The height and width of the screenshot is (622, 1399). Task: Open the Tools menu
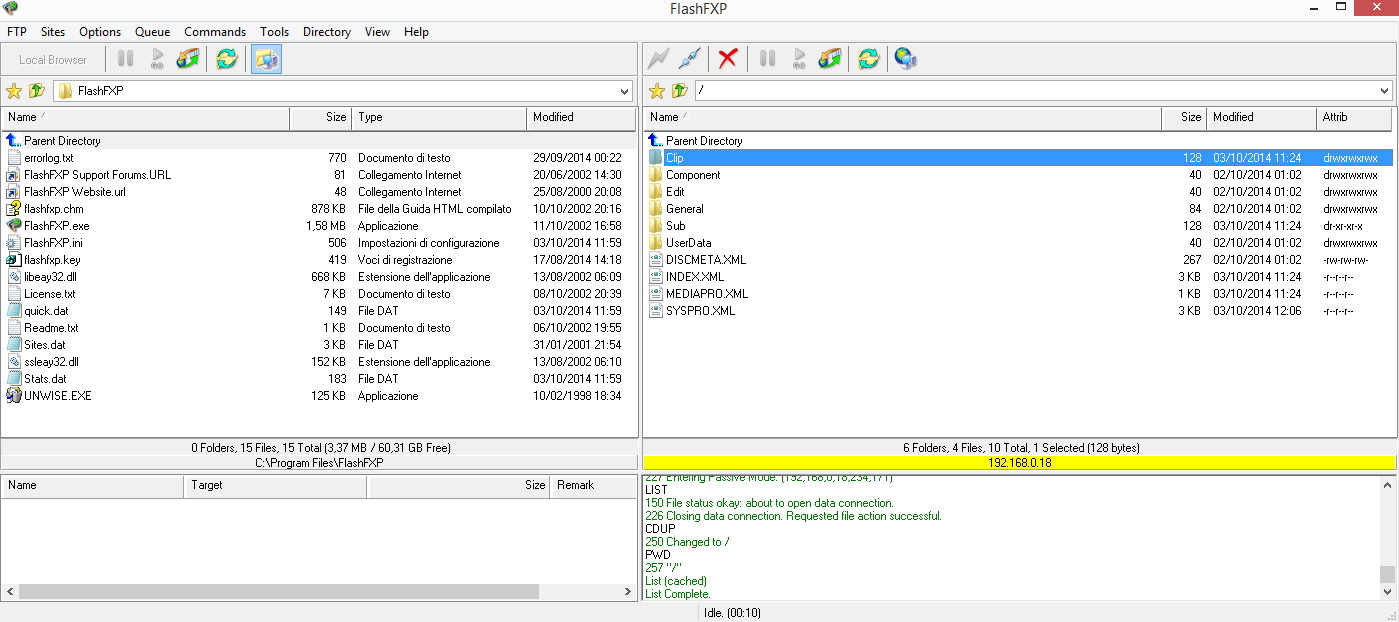(275, 32)
